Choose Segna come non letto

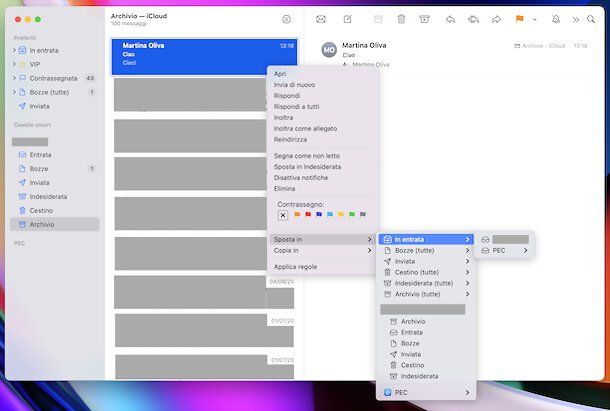pyautogui.click(x=322, y=155)
